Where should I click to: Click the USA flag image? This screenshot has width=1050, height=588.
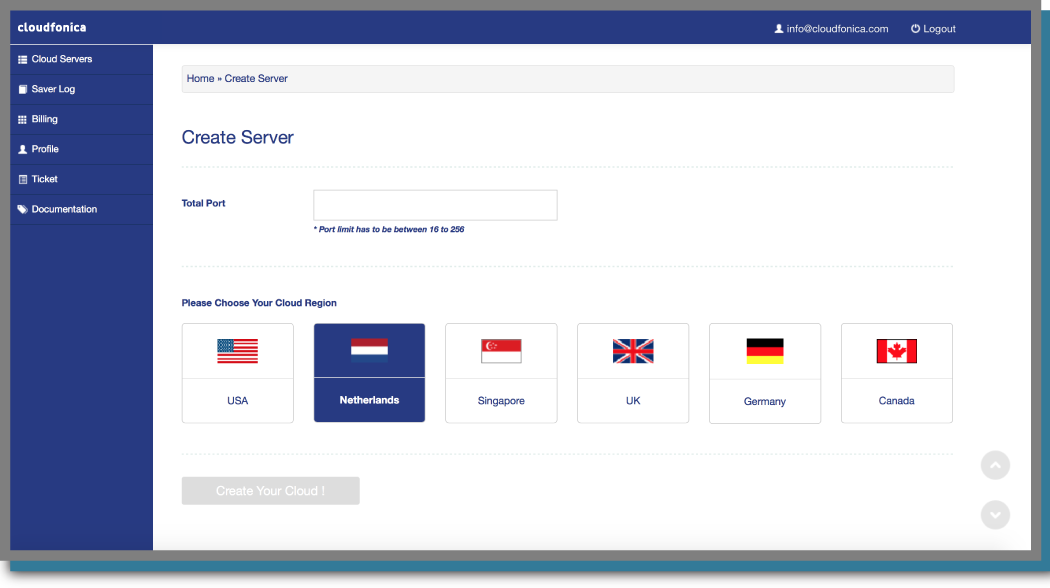(238, 351)
